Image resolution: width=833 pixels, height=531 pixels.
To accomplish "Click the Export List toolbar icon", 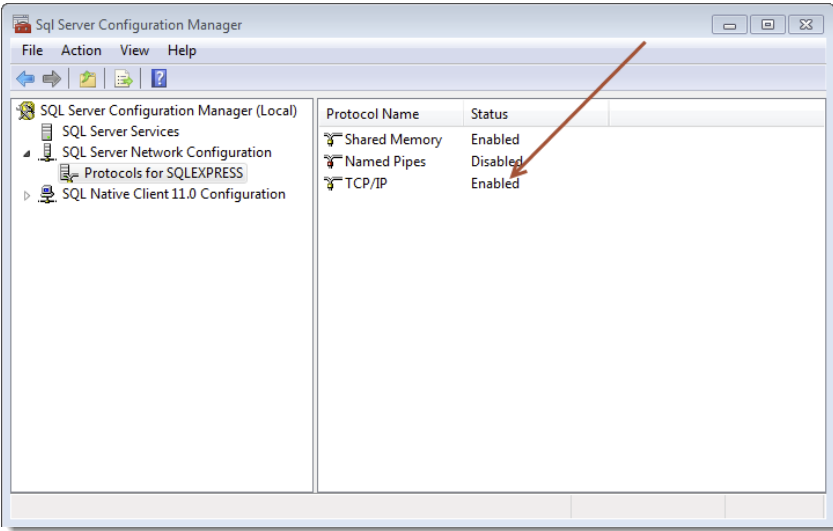I will (123, 79).
